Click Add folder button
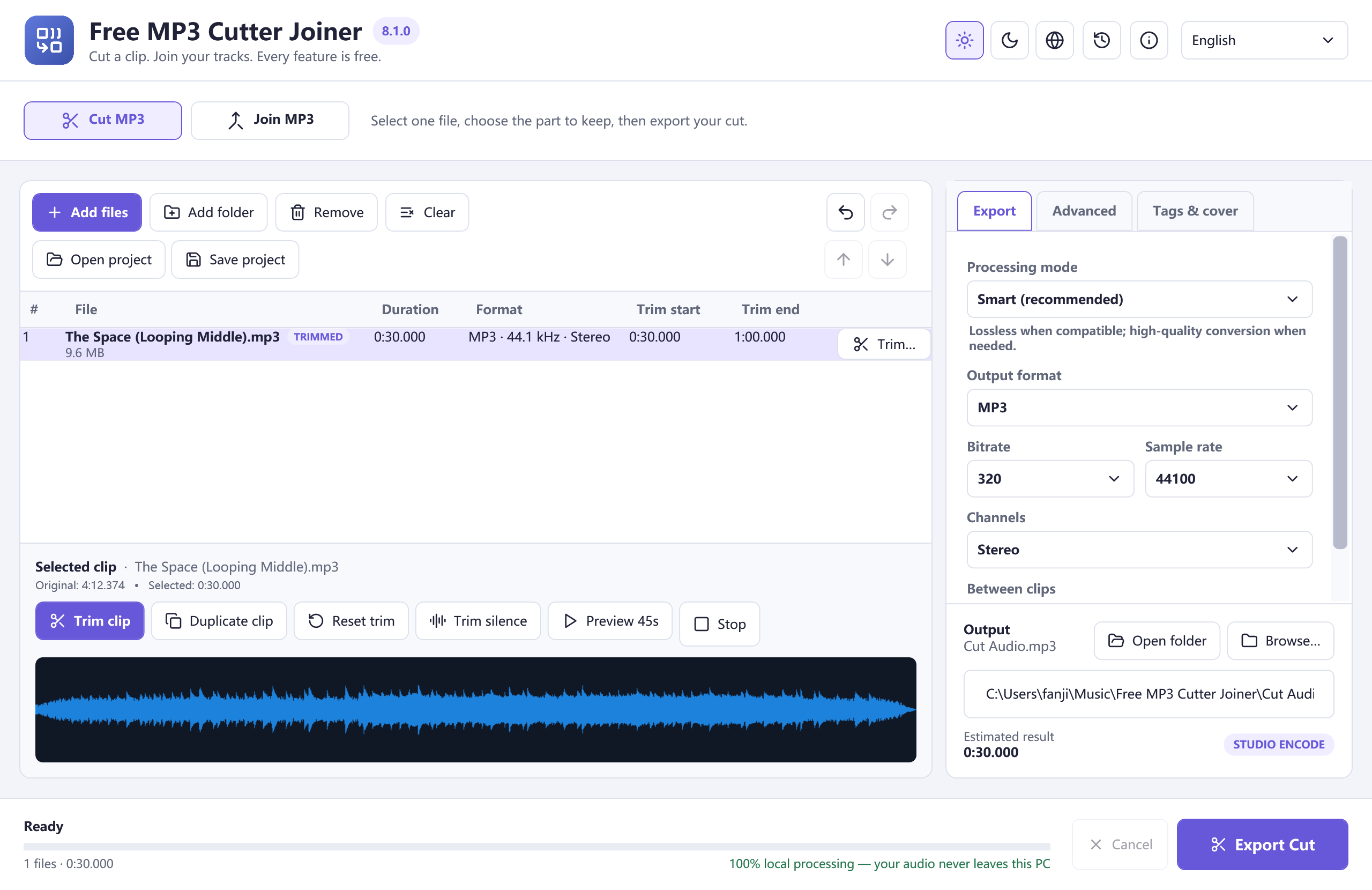This screenshot has width=1372, height=890. (x=208, y=212)
